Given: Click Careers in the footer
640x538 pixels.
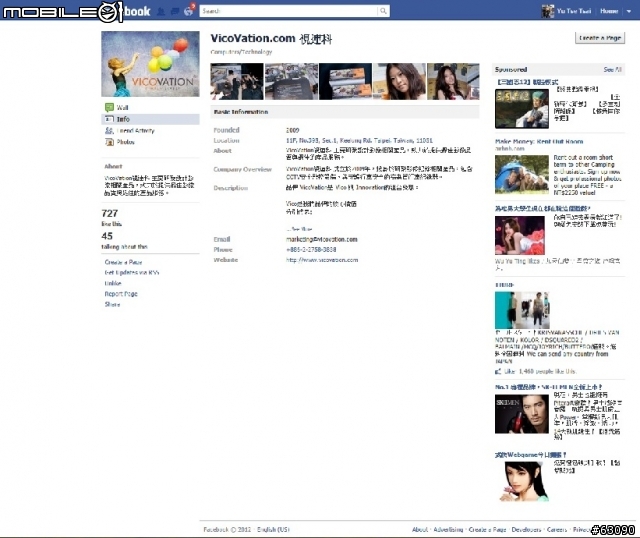Looking at the screenshot, I should click(557, 530).
